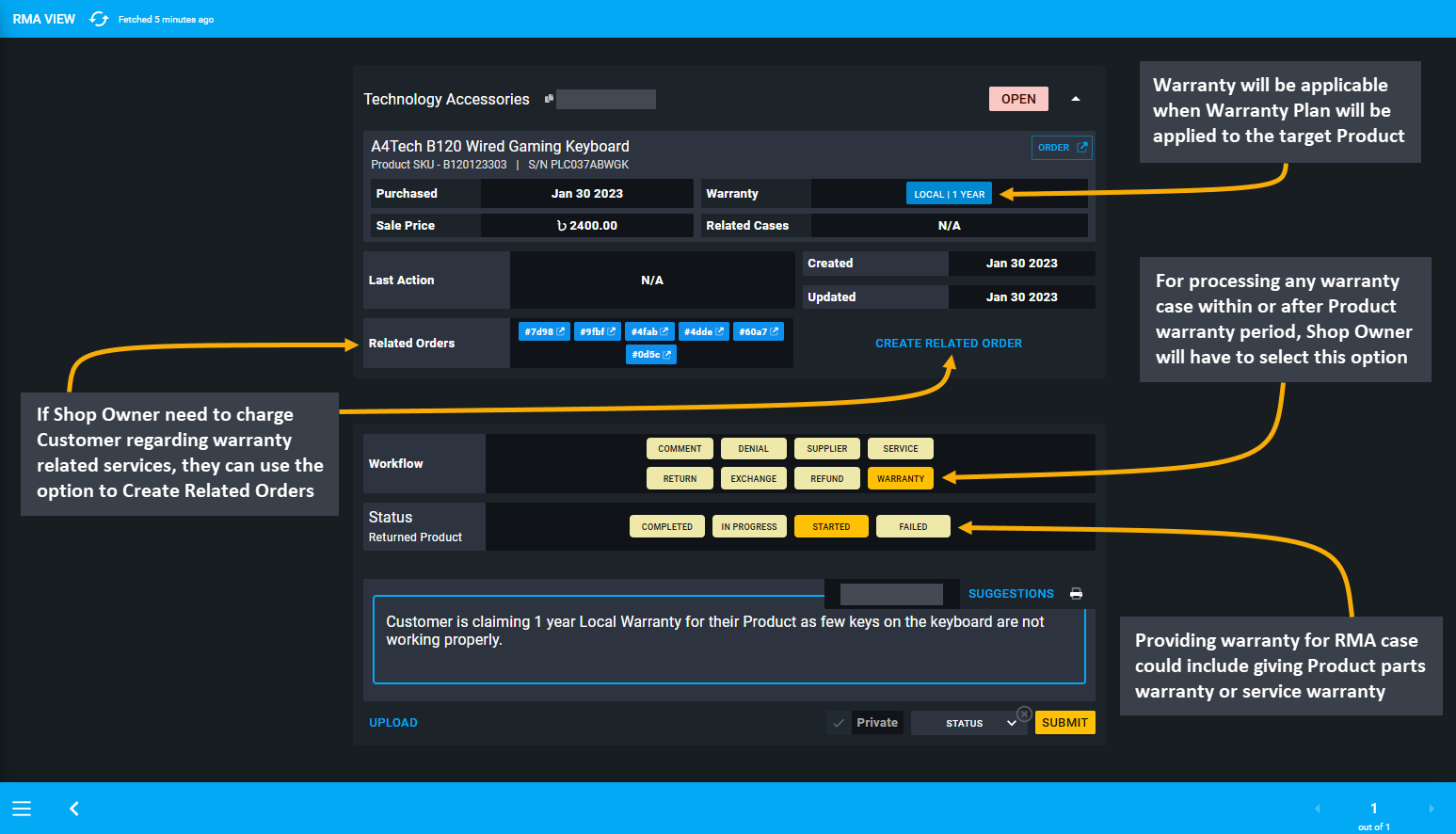
Task: Click the RMA VIEW title
Action: (44, 19)
